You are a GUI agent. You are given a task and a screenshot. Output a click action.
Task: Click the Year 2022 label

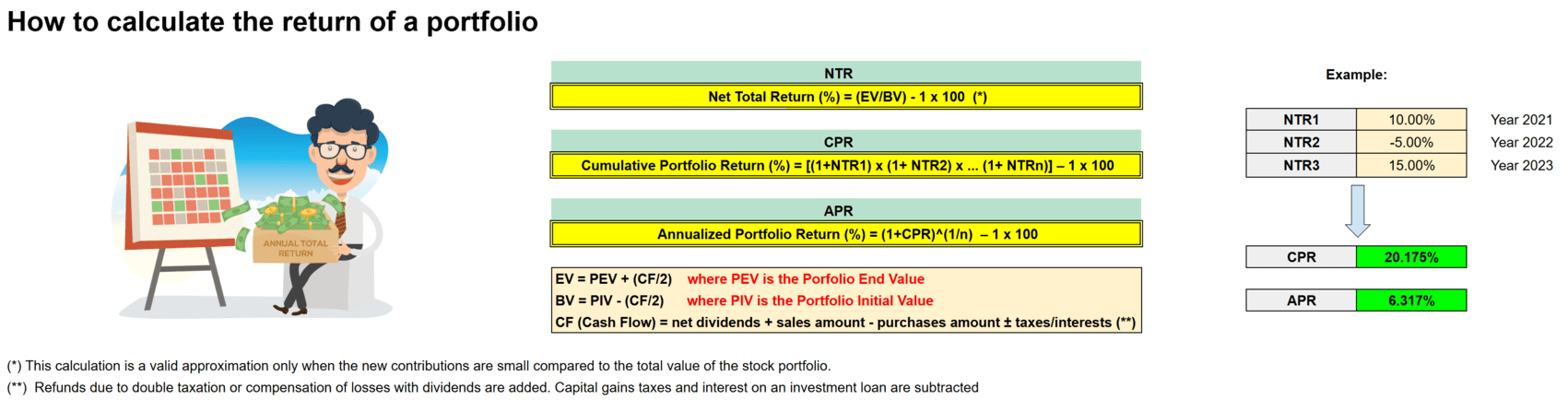tap(1521, 143)
